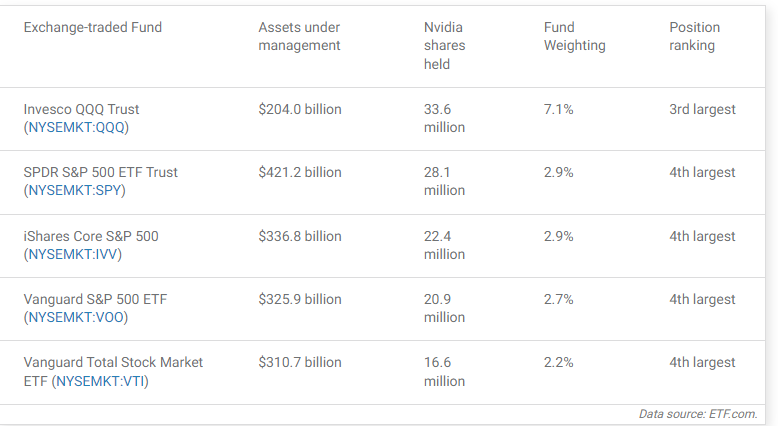Viewport: 778px width, 426px height.
Task: Follow the NYSEMKT:IVV ticker link
Action: (76, 255)
